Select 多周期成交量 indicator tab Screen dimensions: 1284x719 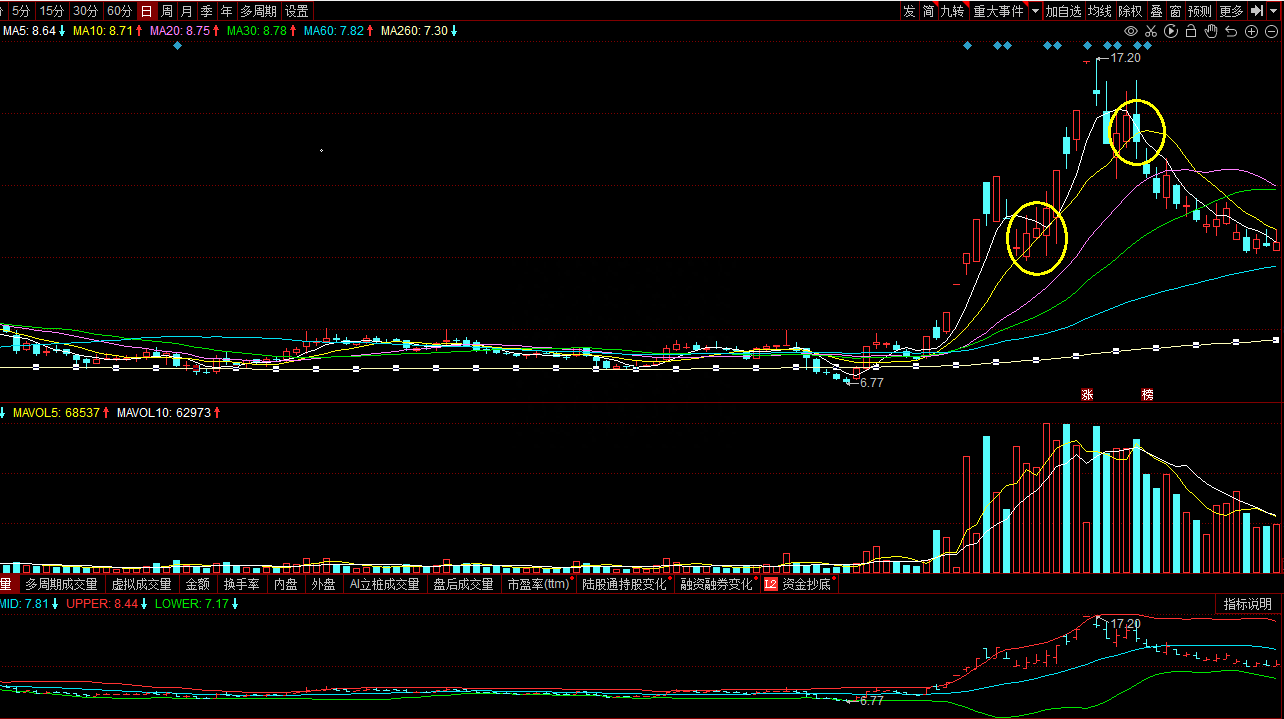tap(62, 584)
